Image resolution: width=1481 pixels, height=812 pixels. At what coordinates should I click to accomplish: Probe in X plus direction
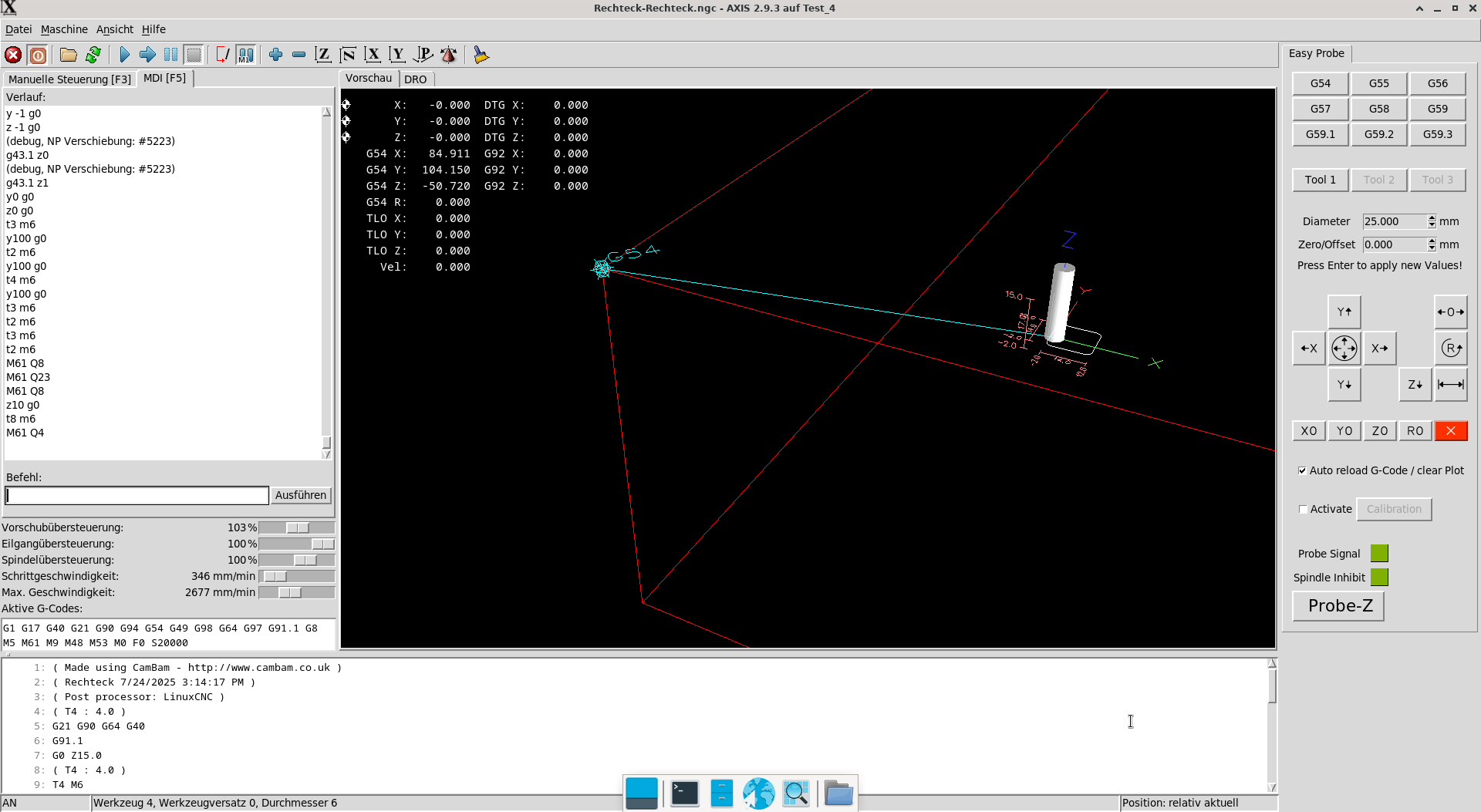point(1380,349)
